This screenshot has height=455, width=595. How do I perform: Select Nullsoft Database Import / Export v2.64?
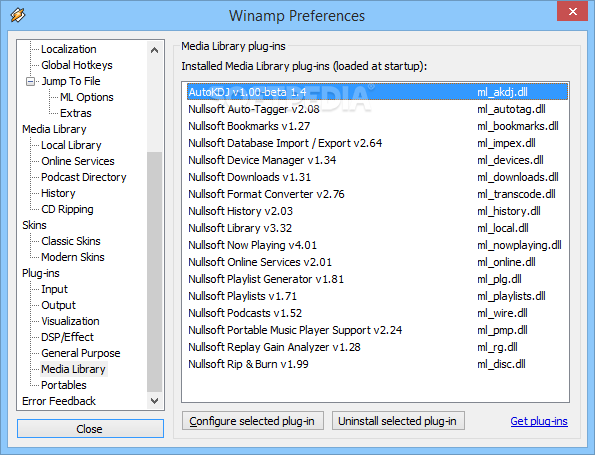[x=378, y=143]
